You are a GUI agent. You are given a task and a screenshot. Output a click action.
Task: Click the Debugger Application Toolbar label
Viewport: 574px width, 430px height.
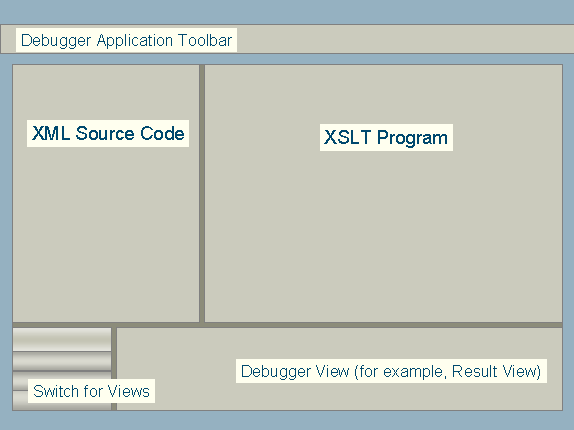click(x=126, y=40)
